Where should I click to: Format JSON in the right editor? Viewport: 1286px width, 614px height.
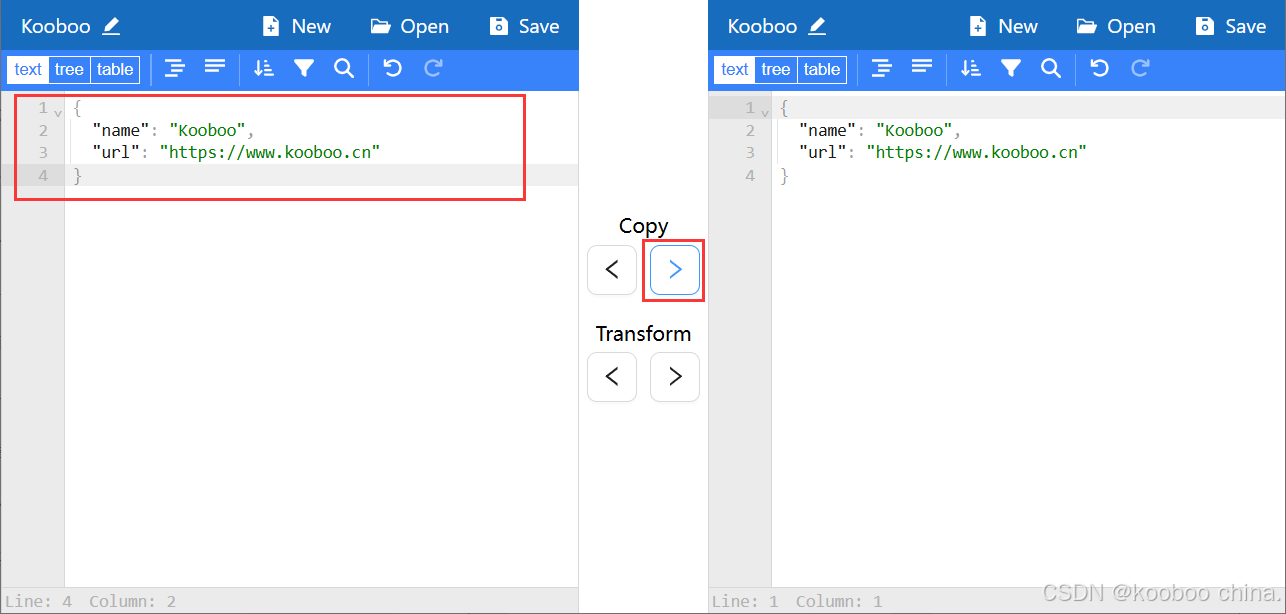[882, 68]
